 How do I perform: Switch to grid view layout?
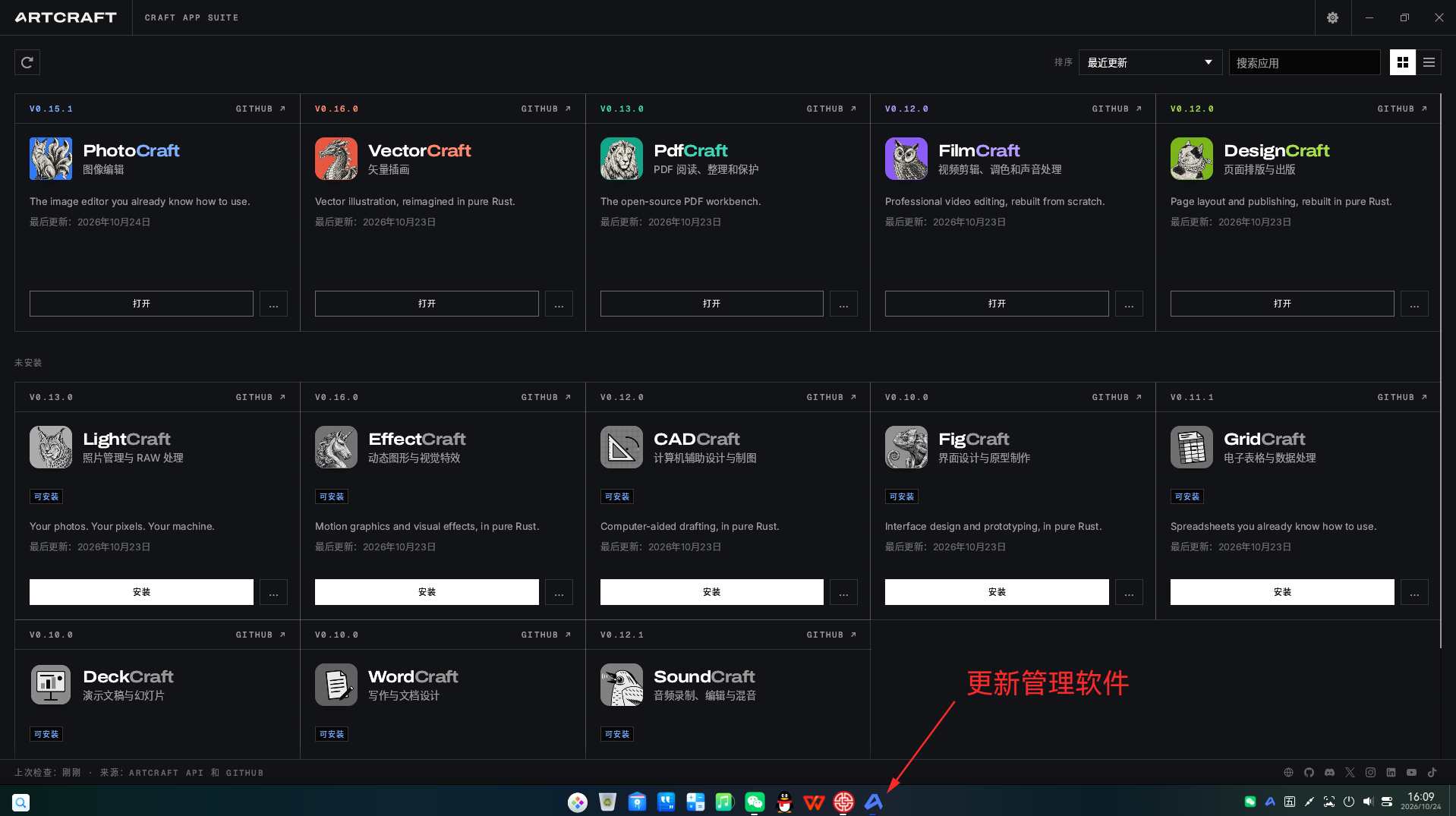[1402, 62]
